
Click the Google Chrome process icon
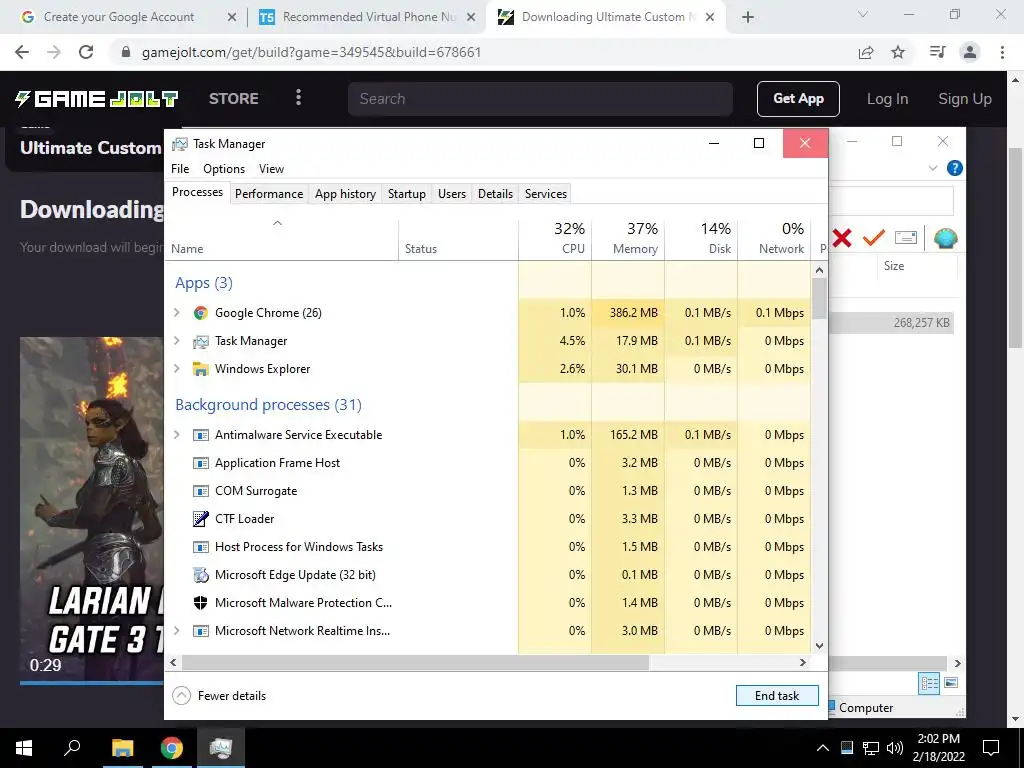(x=200, y=313)
